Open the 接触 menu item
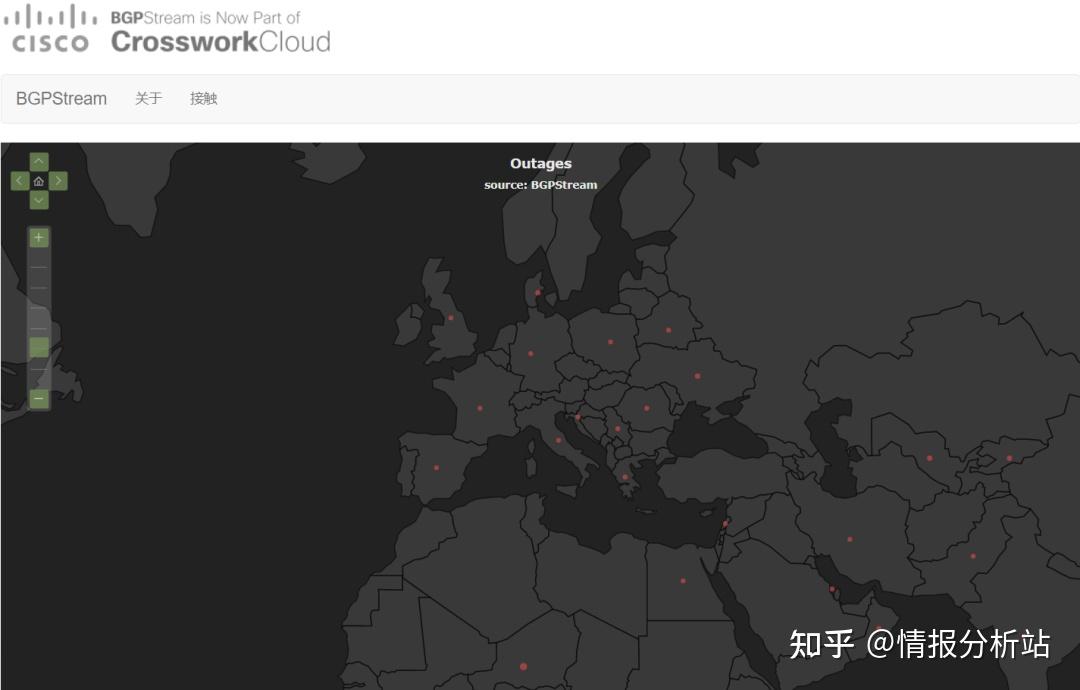This screenshot has width=1080, height=690. click(204, 98)
